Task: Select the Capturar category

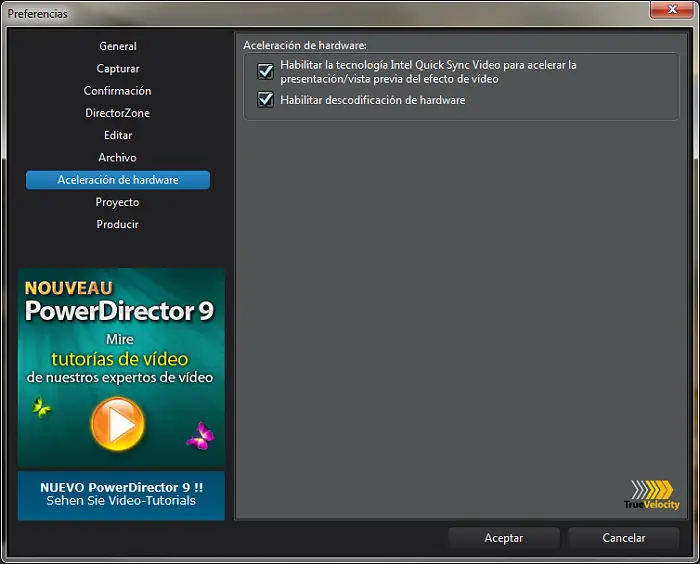Action: [x=118, y=68]
